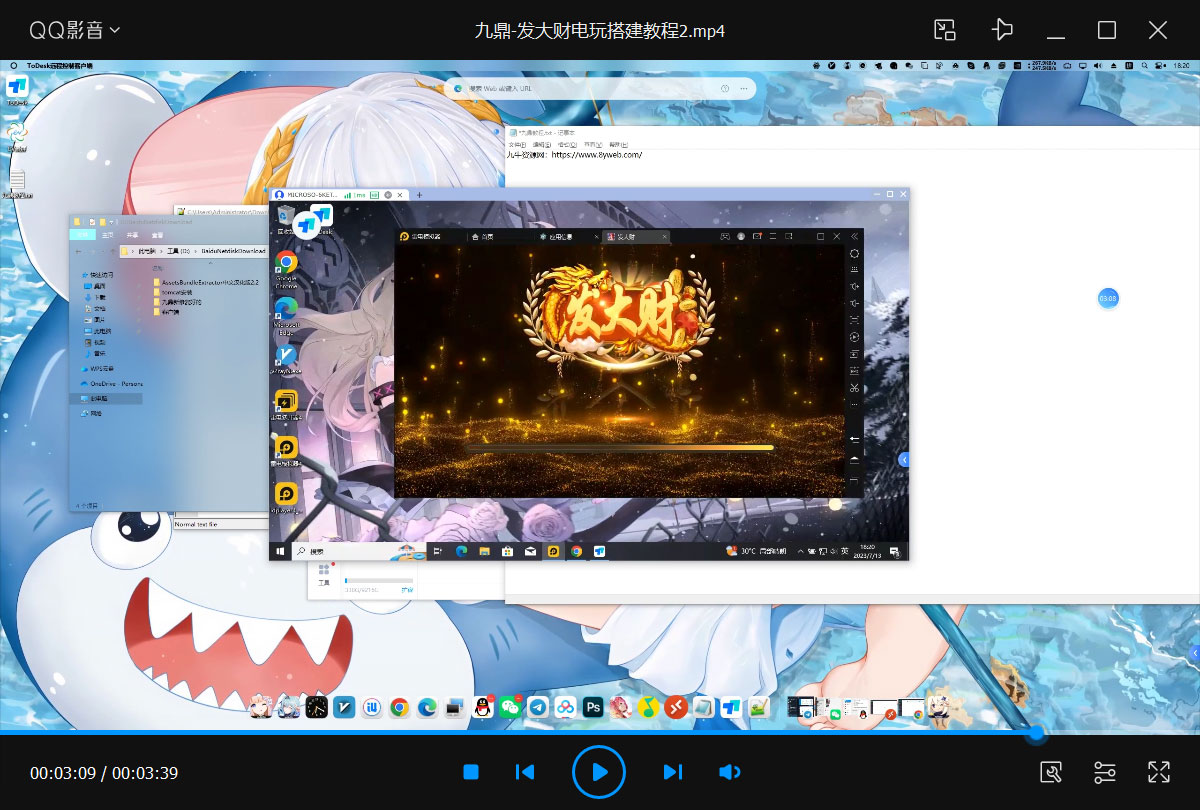Enter fullscreen mode
1200x810 pixels.
[x=1159, y=772]
